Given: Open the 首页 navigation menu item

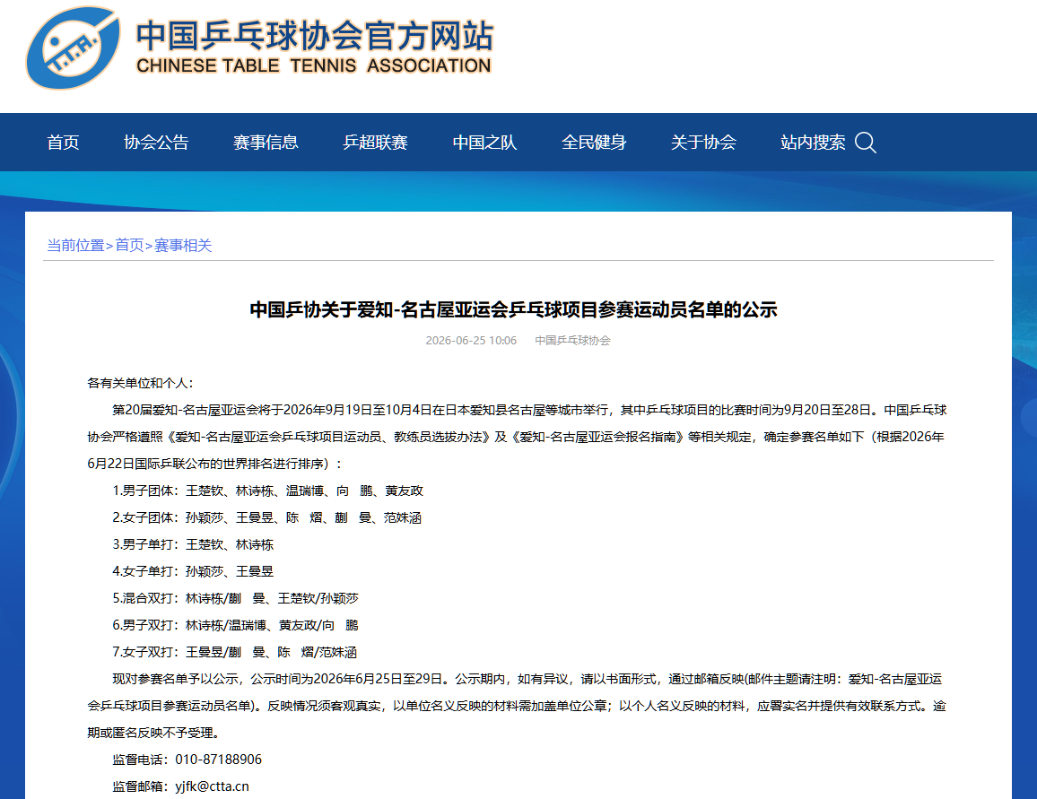Looking at the screenshot, I should 63,142.
